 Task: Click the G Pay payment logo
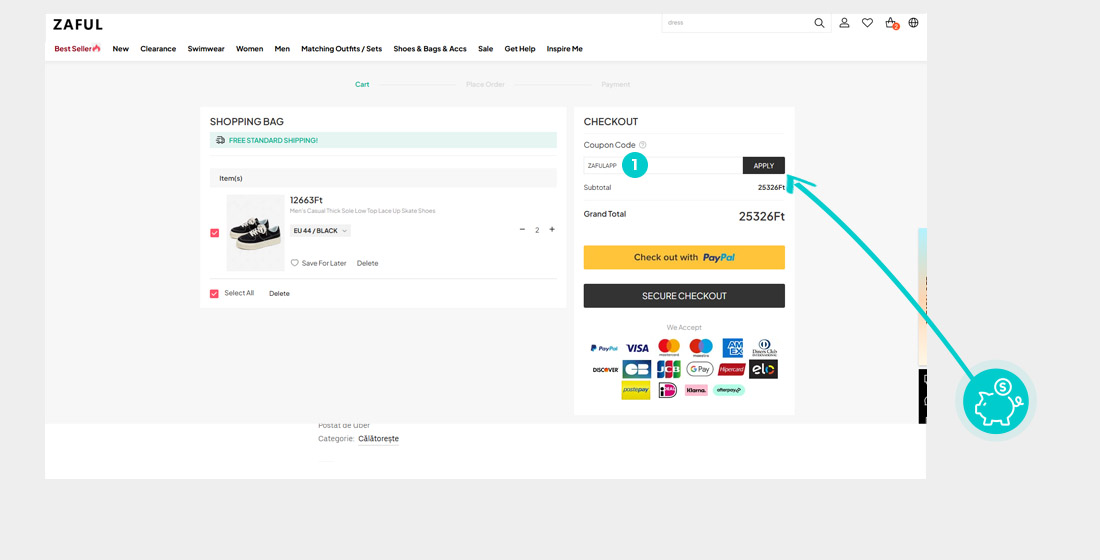[700, 369]
